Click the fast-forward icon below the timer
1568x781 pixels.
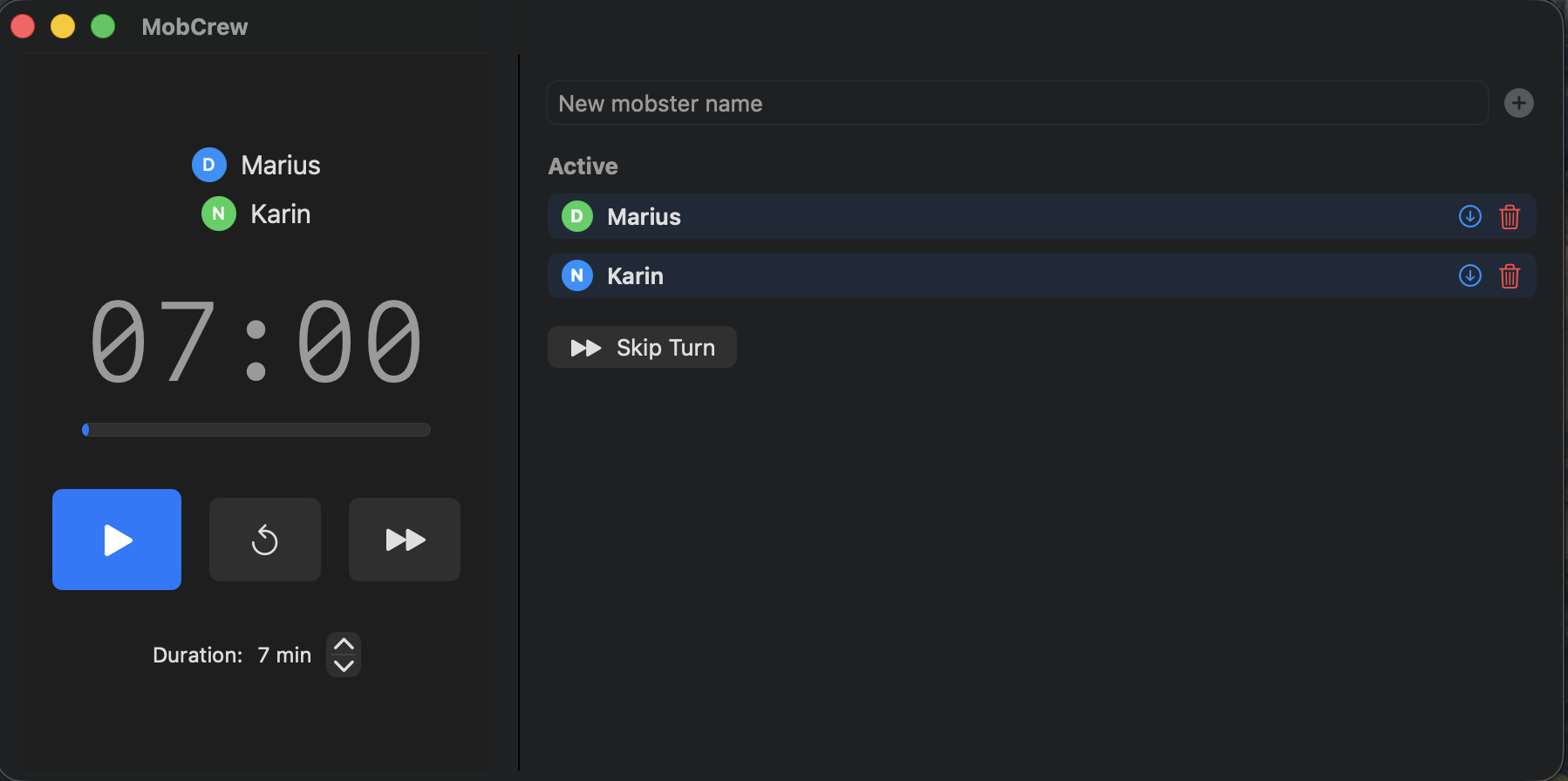[x=404, y=539]
